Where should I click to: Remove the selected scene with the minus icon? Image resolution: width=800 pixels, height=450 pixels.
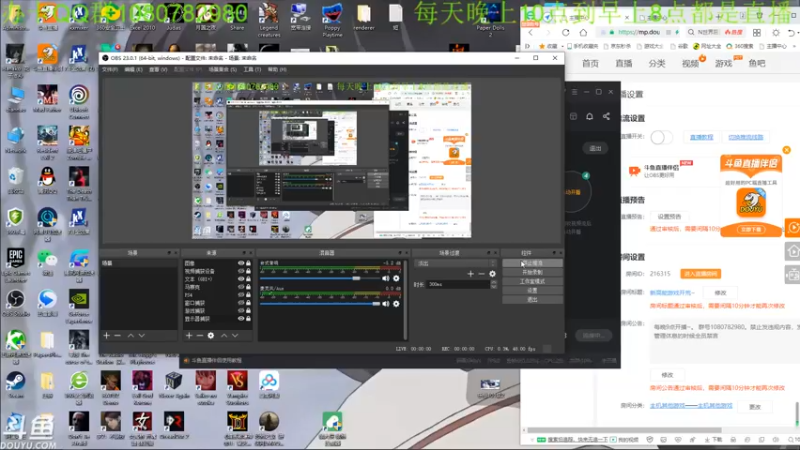point(118,335)
